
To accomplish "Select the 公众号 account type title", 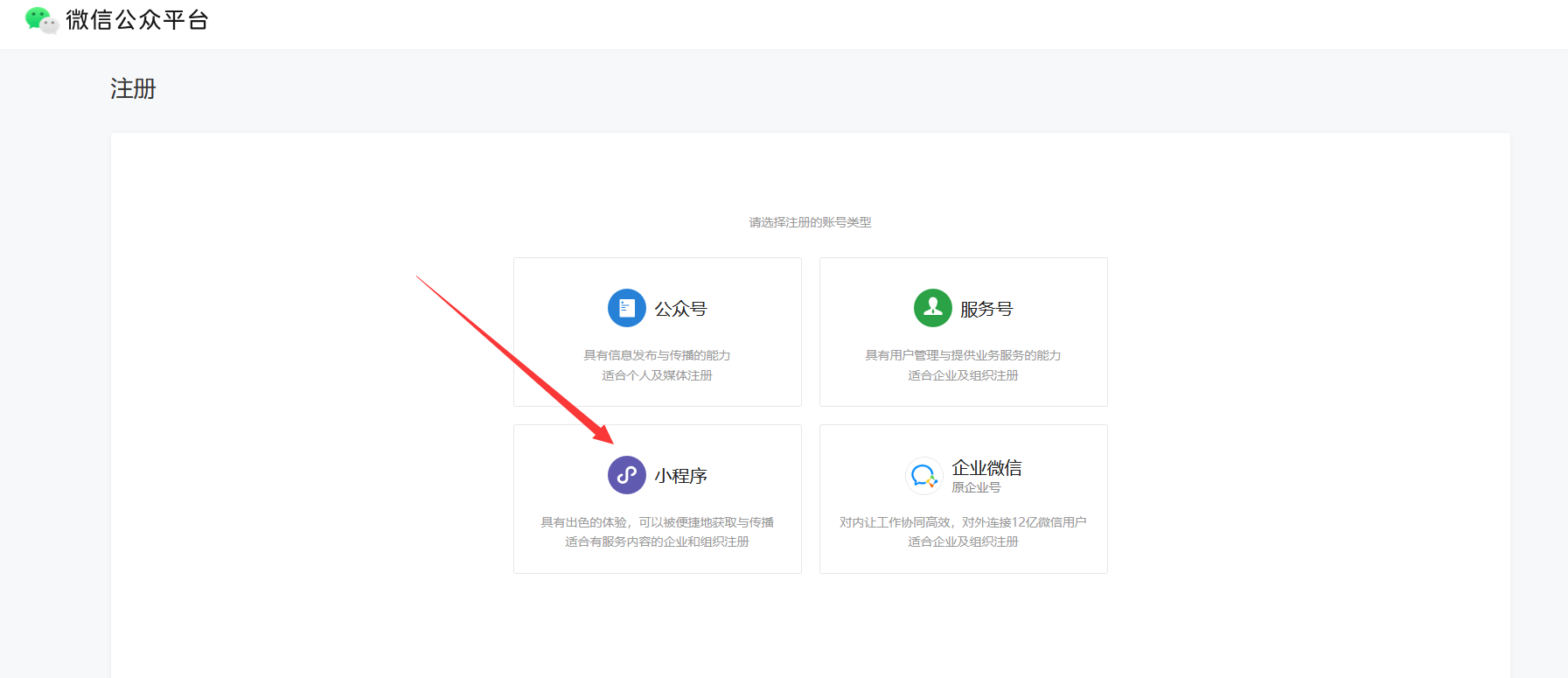I will coord(680,309).
